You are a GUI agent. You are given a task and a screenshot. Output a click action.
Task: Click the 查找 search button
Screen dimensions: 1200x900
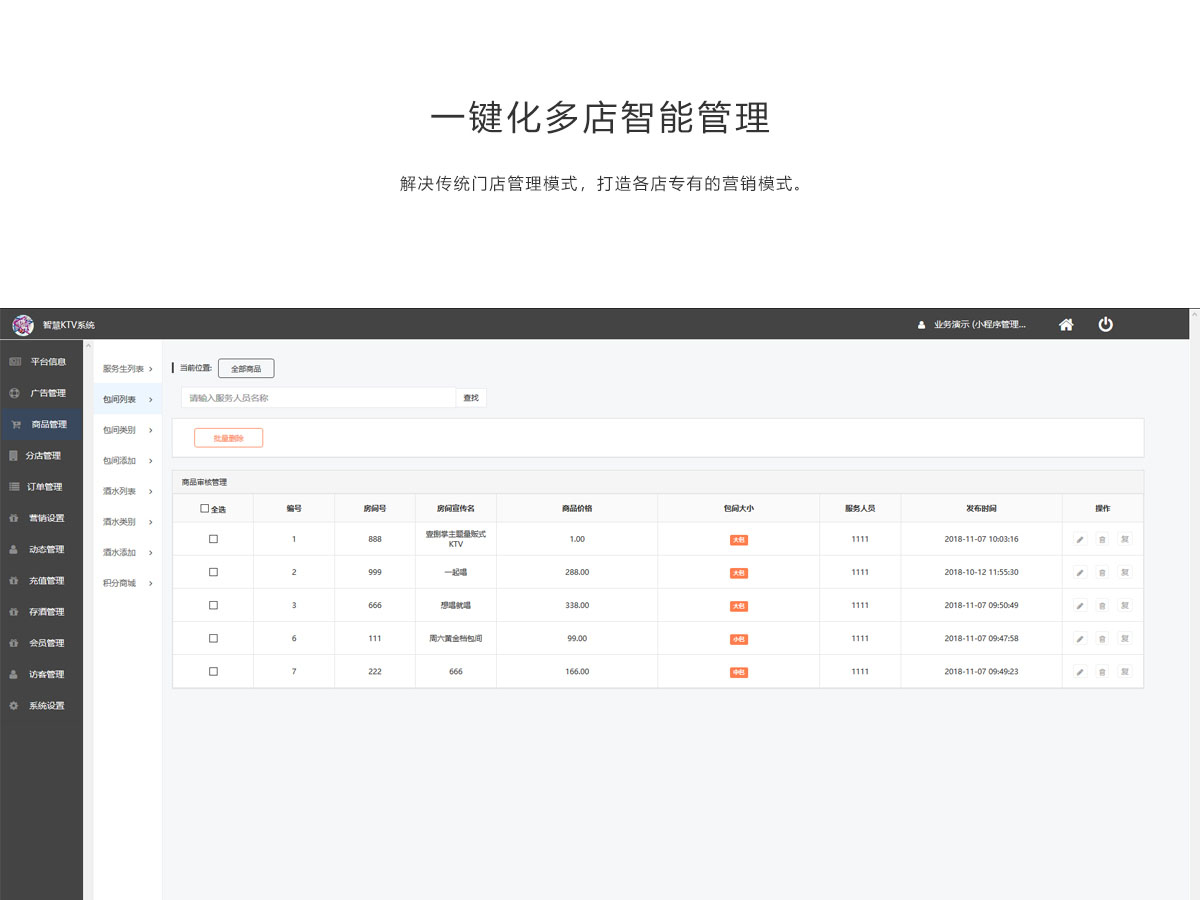[471, 398]
